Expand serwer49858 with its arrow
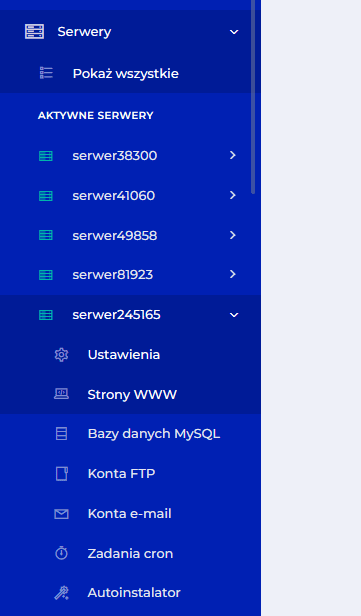 pos(233,235)
